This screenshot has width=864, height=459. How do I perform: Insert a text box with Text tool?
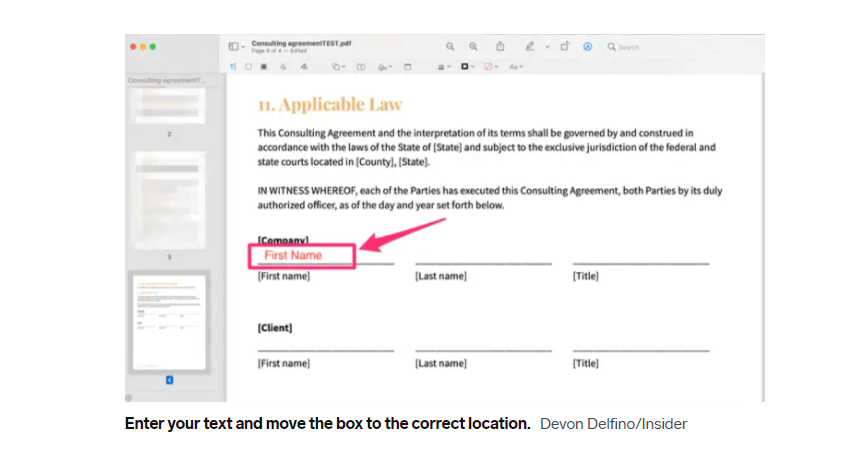(361, 67)
